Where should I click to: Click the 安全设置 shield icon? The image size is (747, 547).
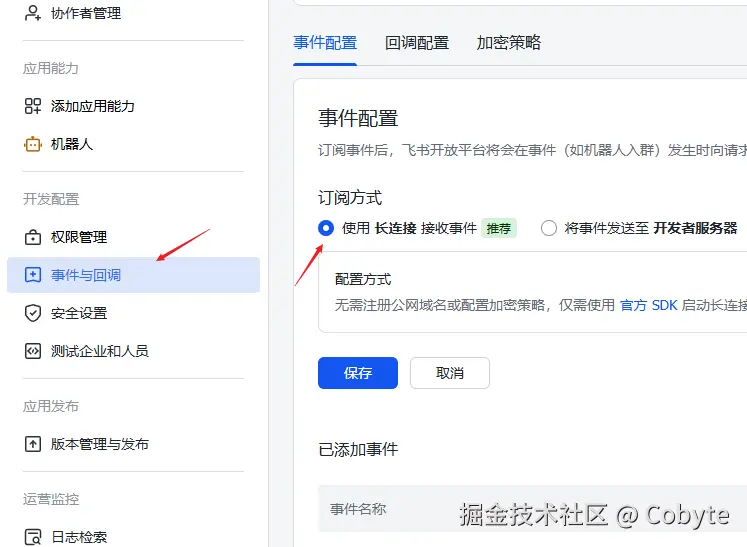pos(32,313)
